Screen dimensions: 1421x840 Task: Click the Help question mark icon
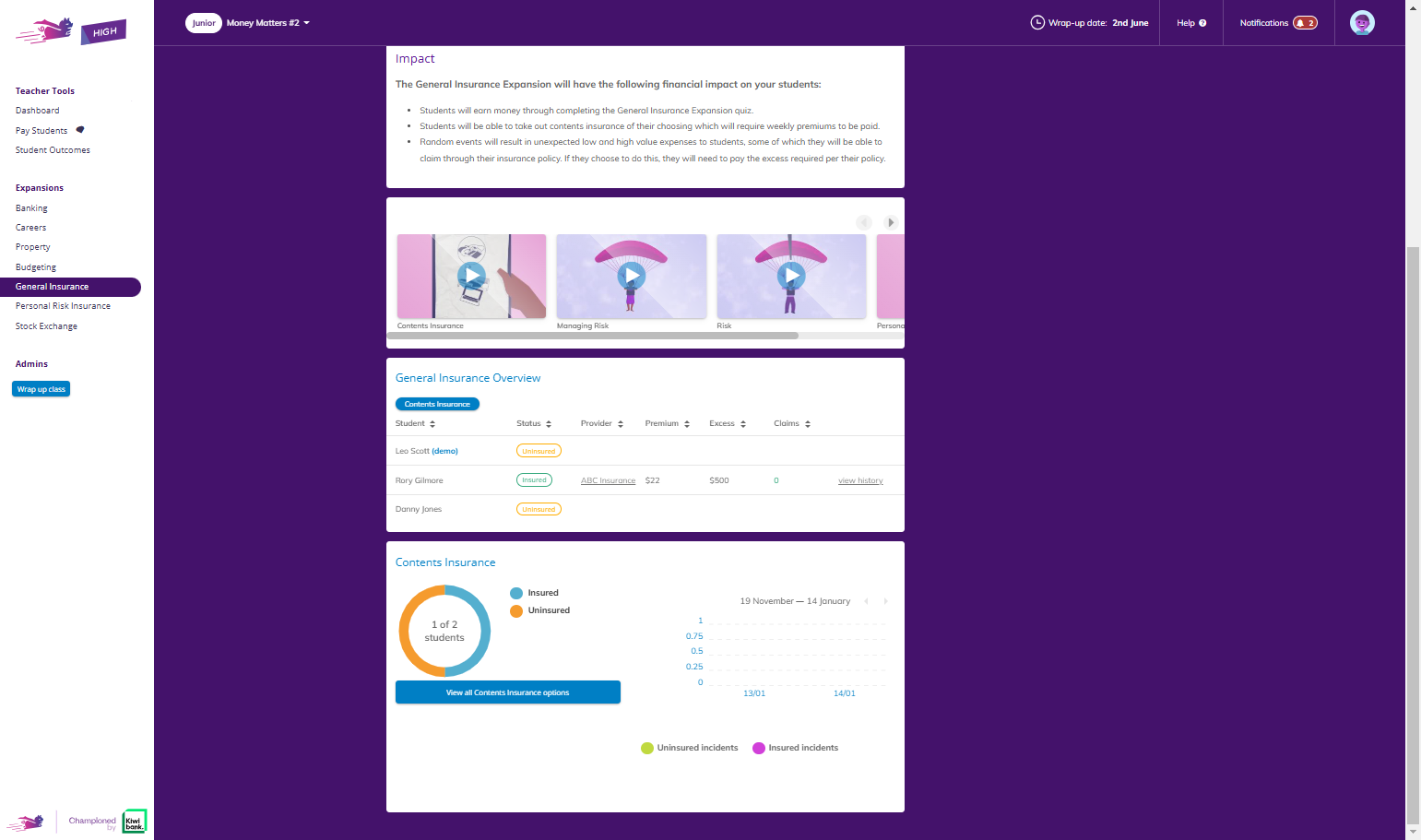tap(1202, 23)
